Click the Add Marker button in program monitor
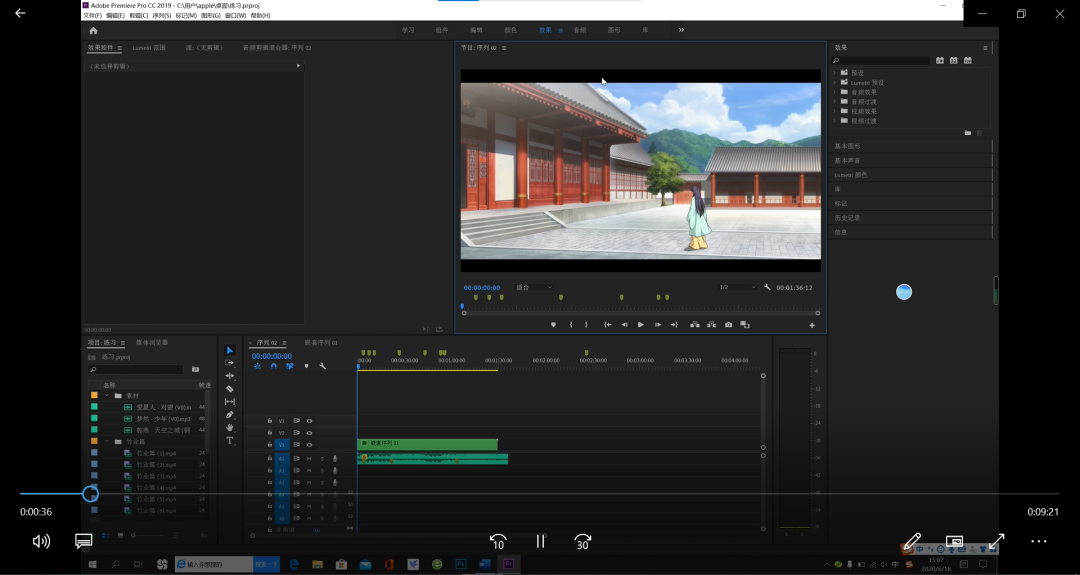The width and height of the screenshot is (1080, 575). [553, 325]
